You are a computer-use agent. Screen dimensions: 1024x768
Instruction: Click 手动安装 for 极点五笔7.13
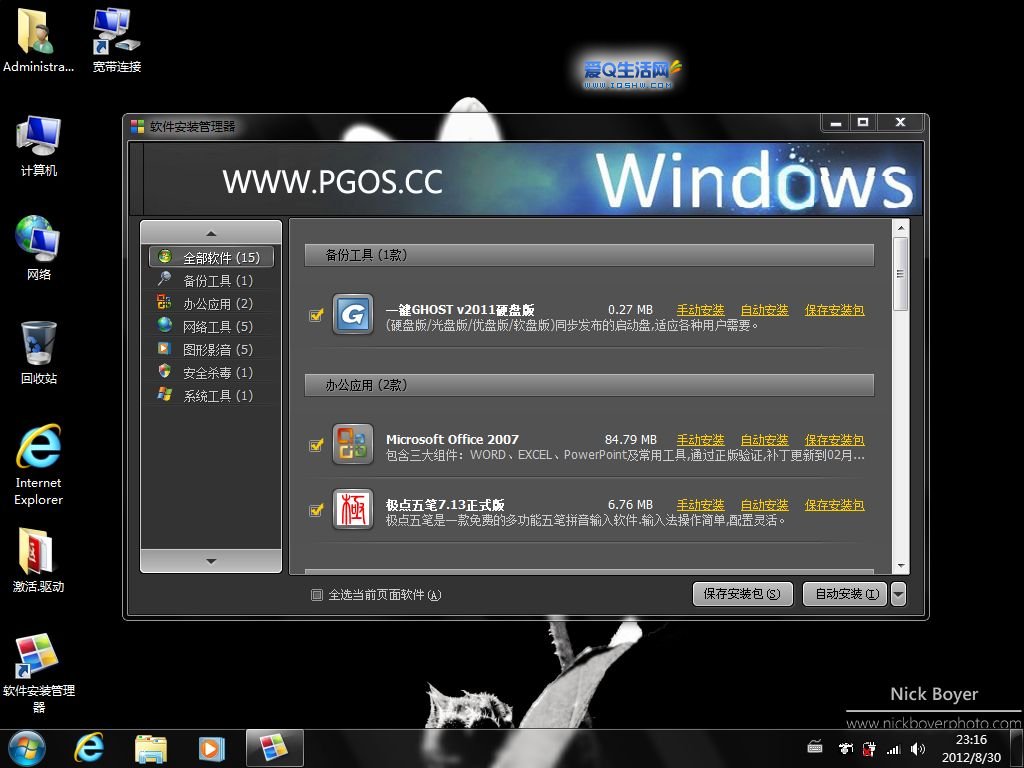pyautogui.click(x=700, y=505)
